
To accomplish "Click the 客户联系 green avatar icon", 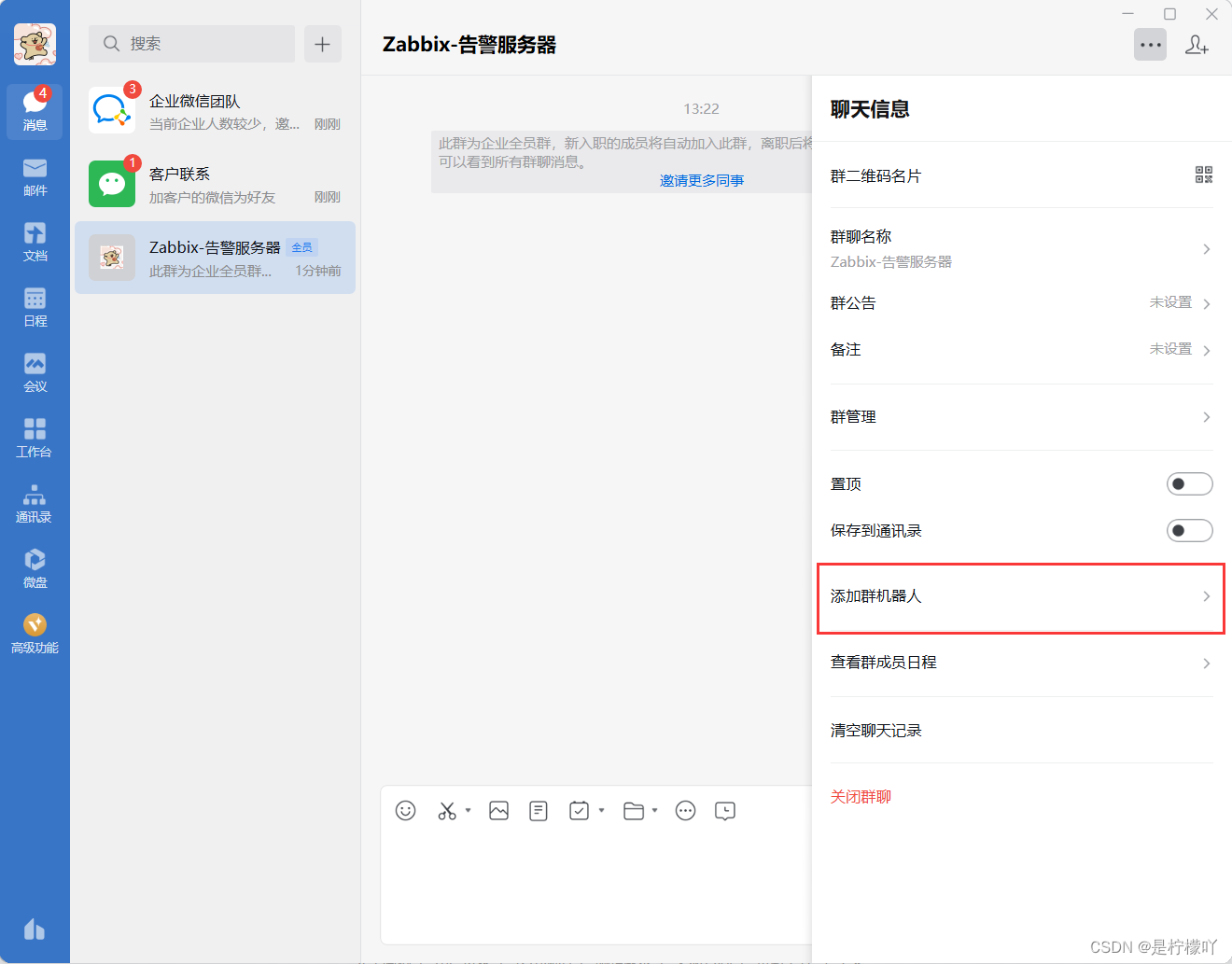I will [112, 184].
